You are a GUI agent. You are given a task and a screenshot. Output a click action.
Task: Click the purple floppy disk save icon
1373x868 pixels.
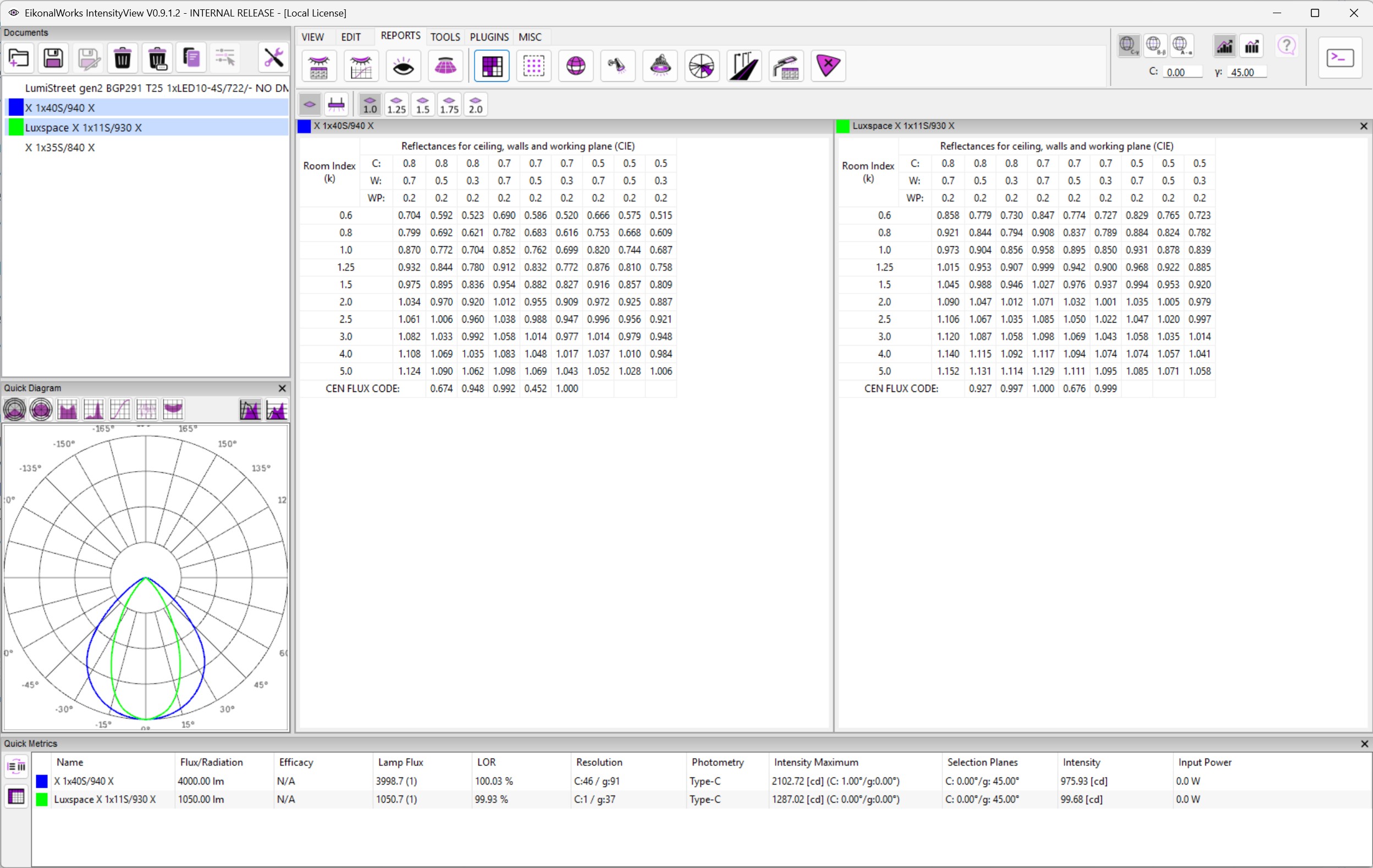[53, 58]
